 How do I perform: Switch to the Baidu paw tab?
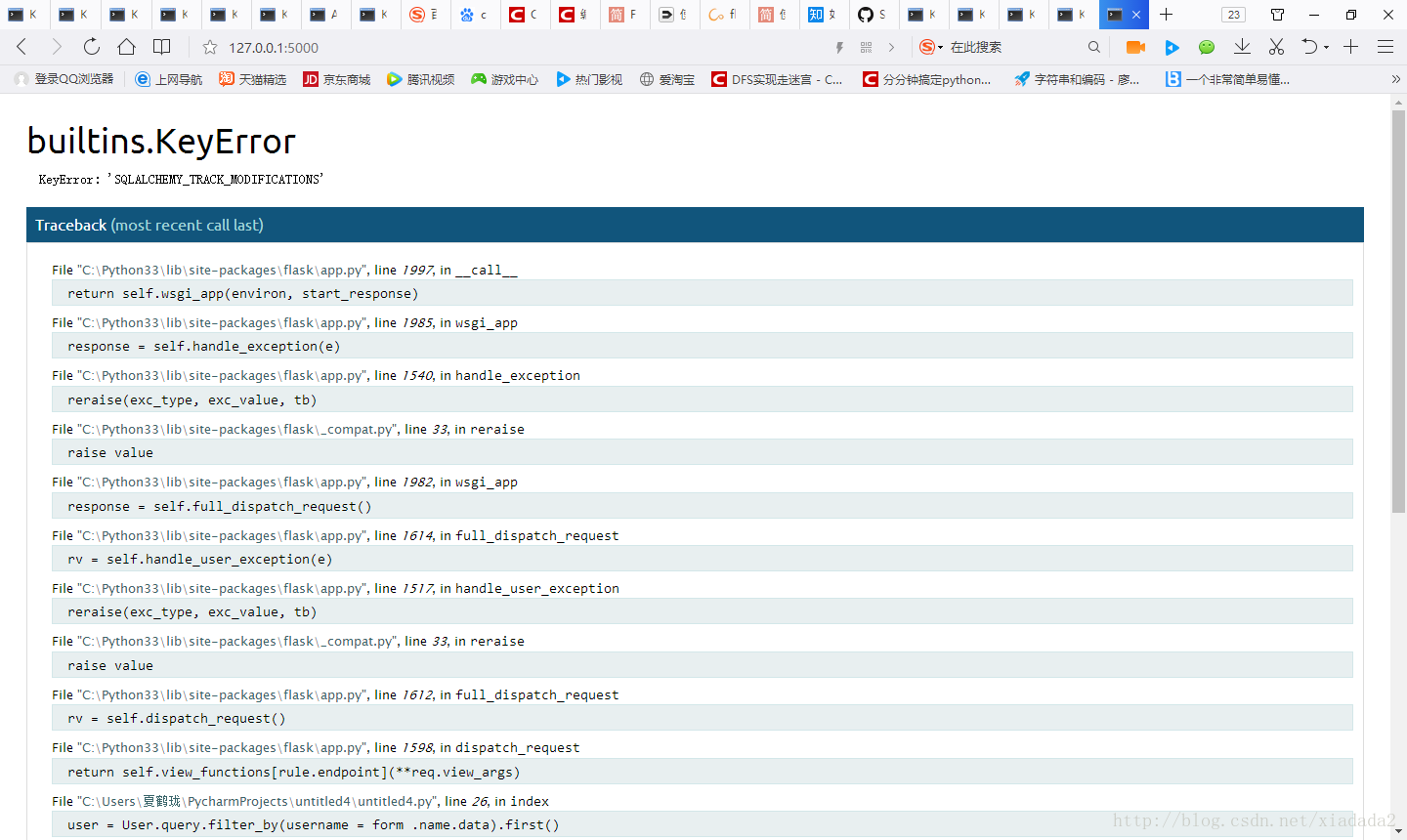click(x=475, y=15)
